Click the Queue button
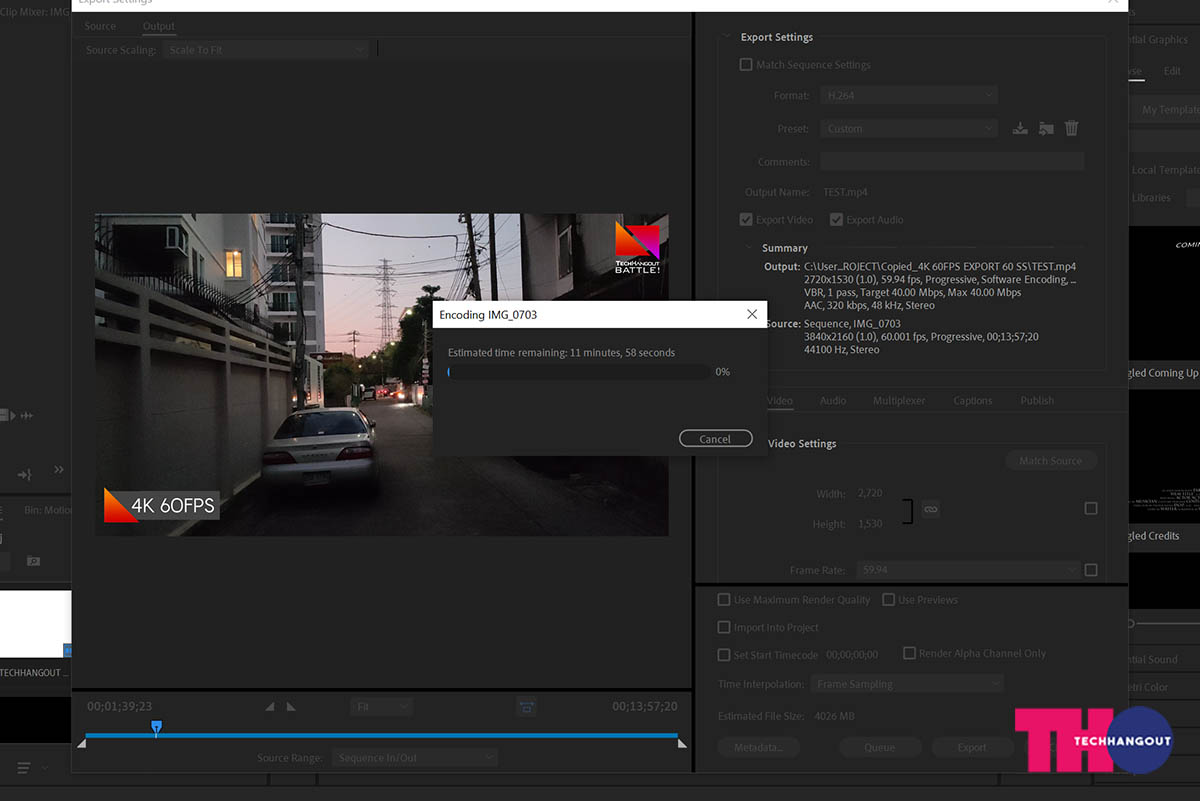1200x801 pixels. click(879, 747)
